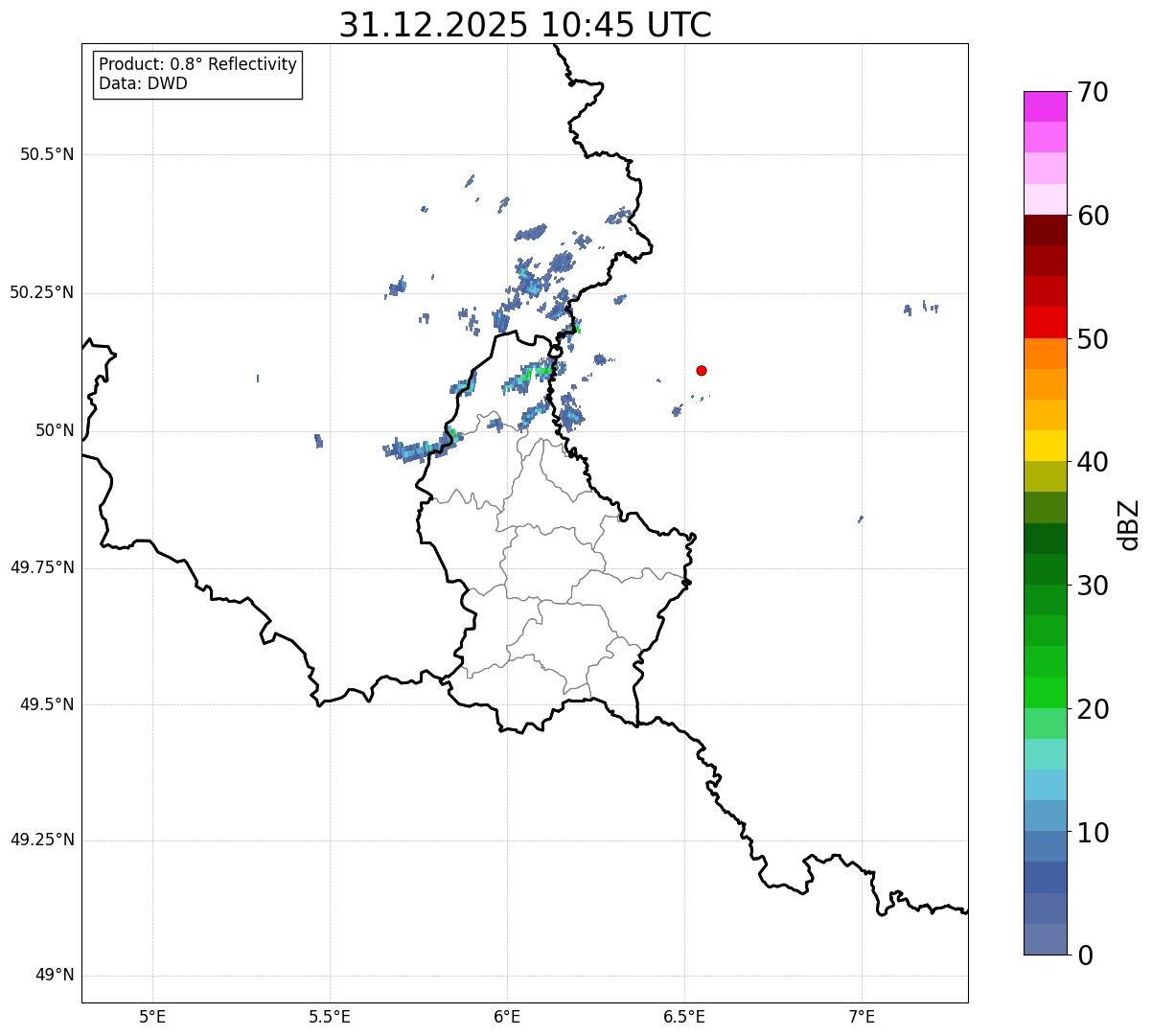Click the "49.25°N" latitude label
The image size is (1152, 1036).
coord(42,840)
